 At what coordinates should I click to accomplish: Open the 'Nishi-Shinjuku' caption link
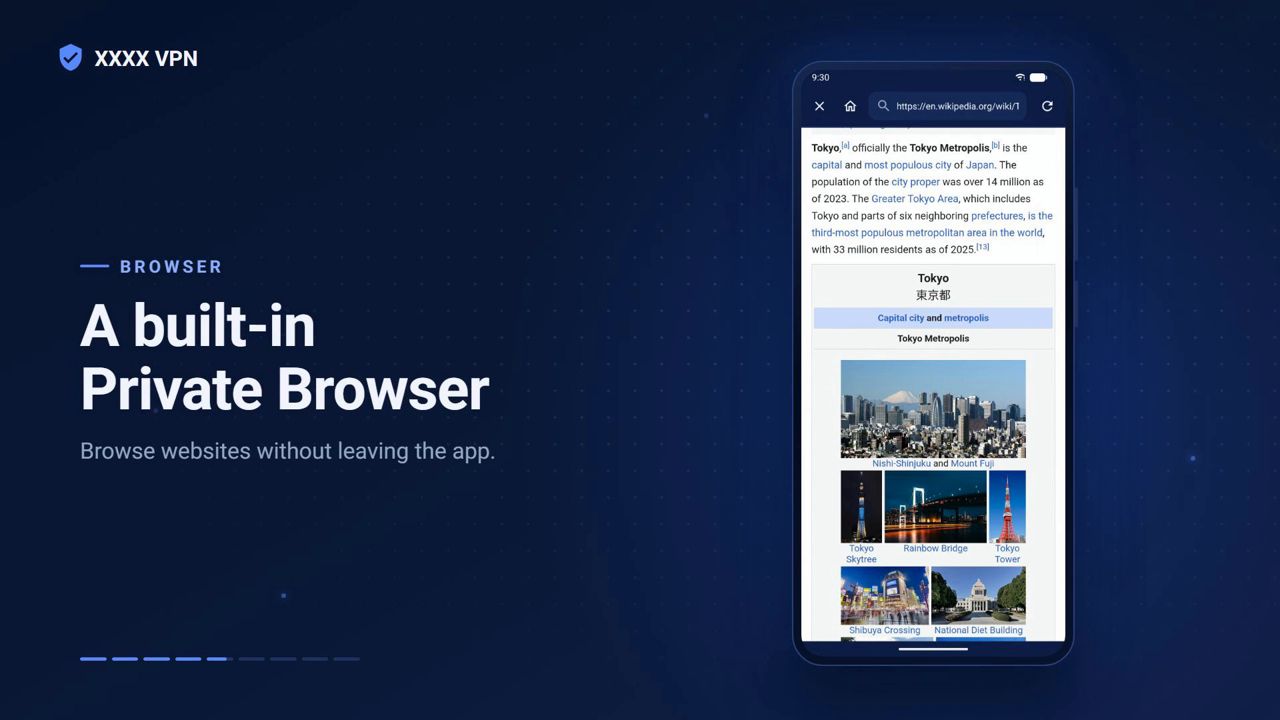coord(901,464)
